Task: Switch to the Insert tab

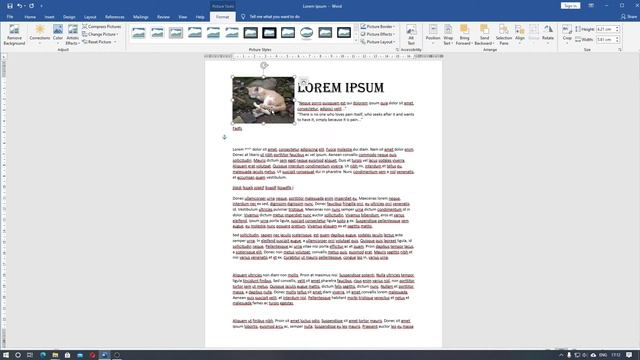Action: (49, 17)
